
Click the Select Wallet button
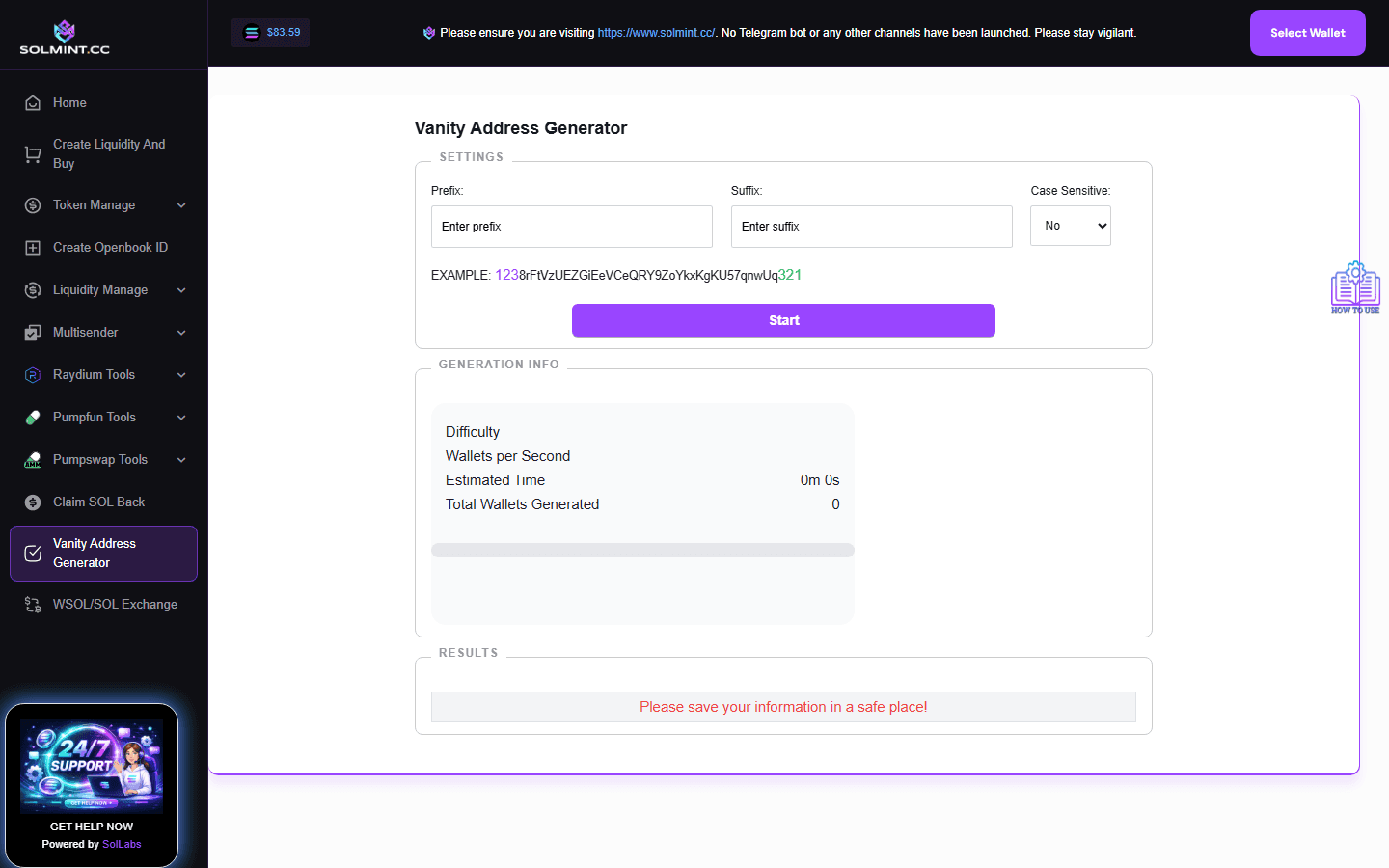1307,32
